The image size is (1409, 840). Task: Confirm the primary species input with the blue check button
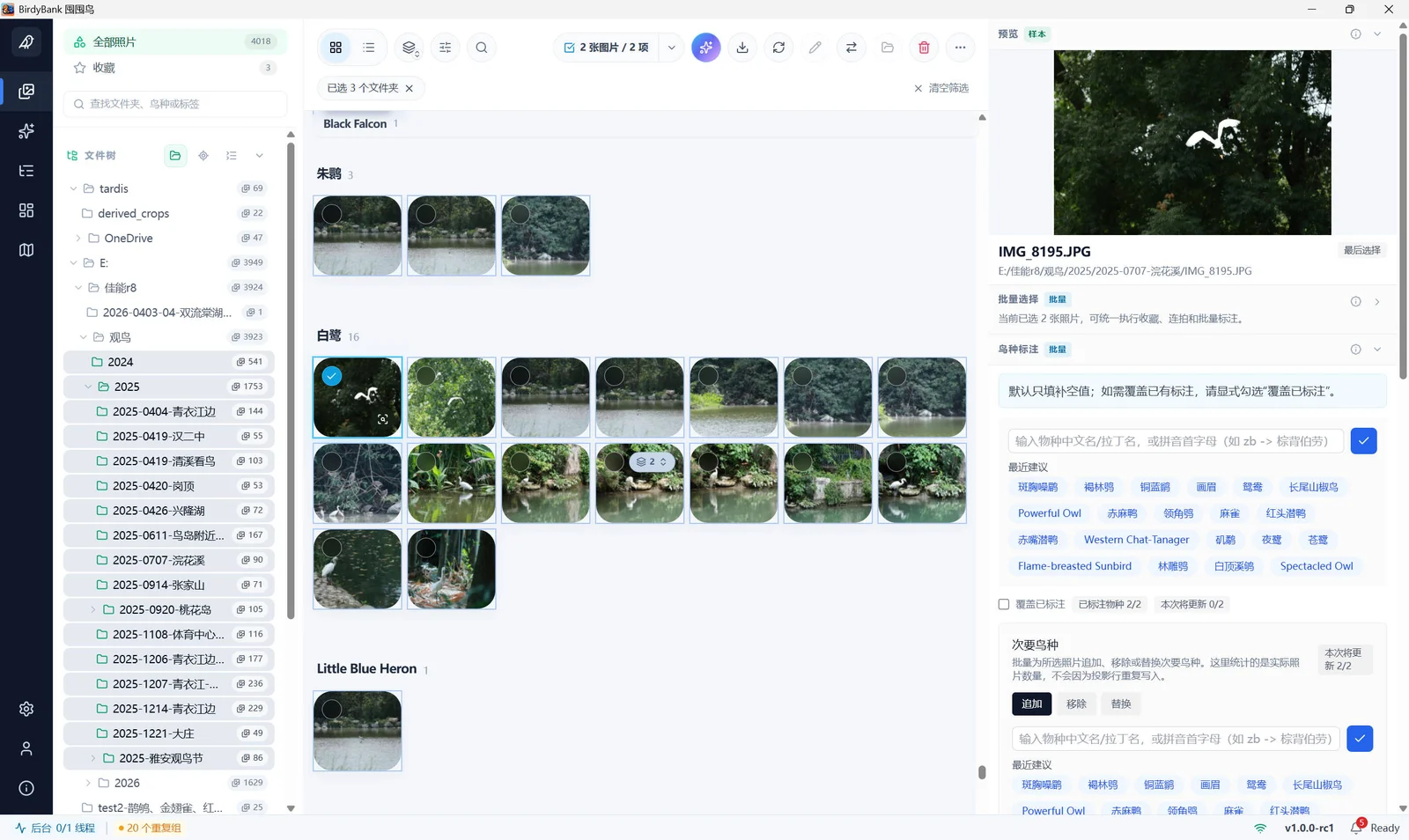point(1363,441)
